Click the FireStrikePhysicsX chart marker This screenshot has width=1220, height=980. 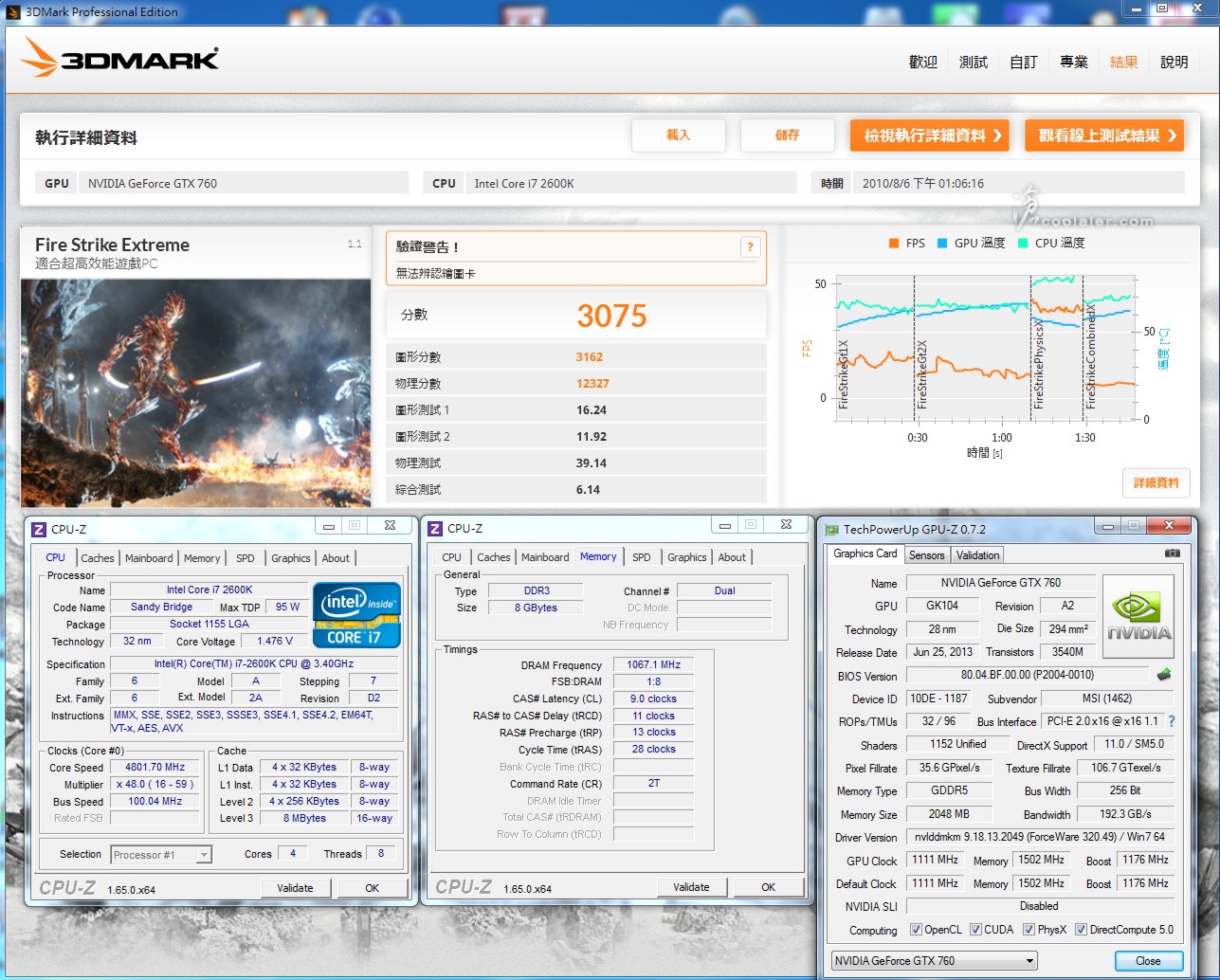tap(1039, 364)
